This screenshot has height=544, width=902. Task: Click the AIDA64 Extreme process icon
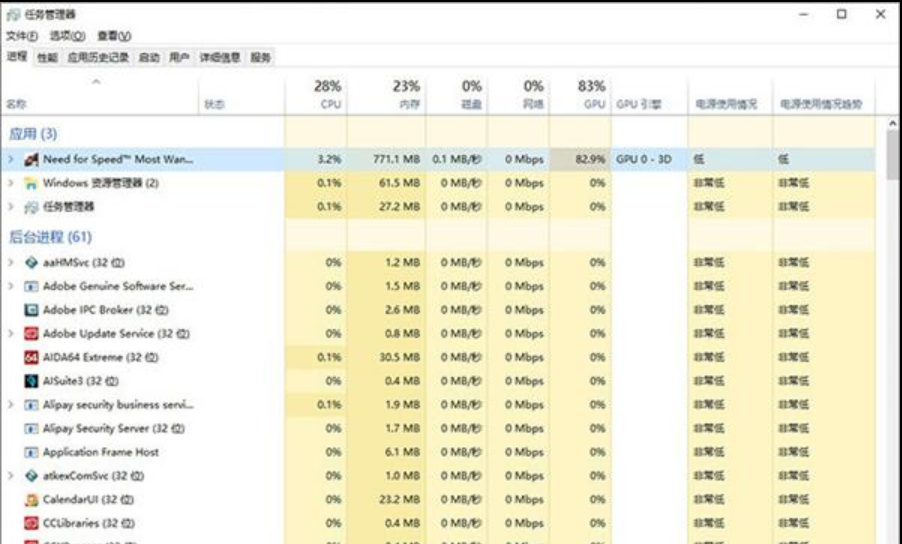pyautogui.click(x=31, y=357)
